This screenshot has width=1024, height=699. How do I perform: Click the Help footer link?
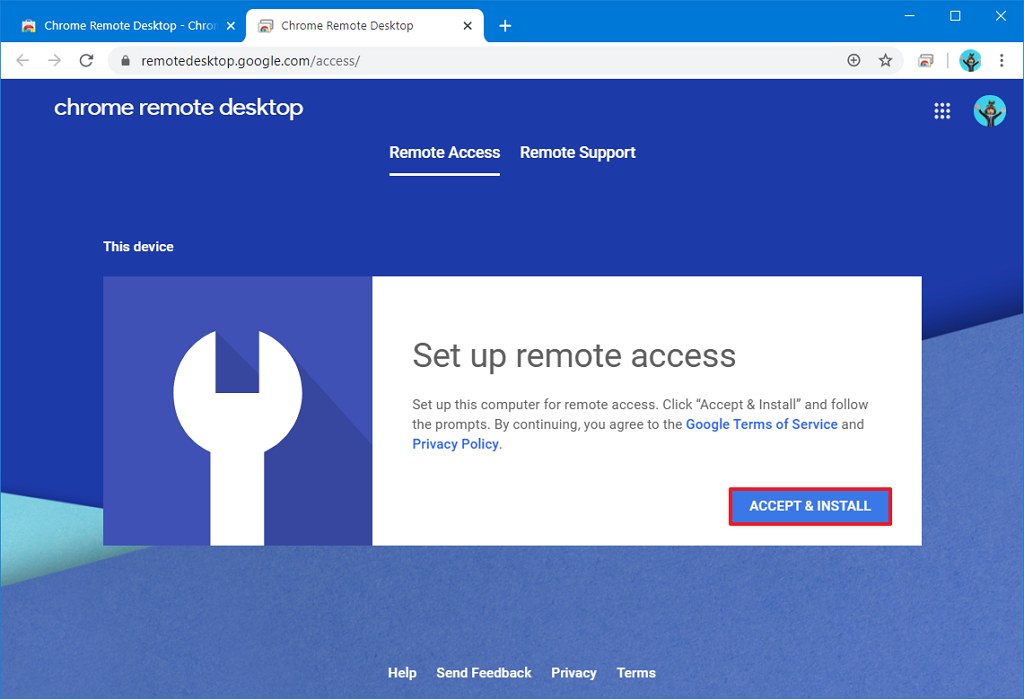(402, 673)
